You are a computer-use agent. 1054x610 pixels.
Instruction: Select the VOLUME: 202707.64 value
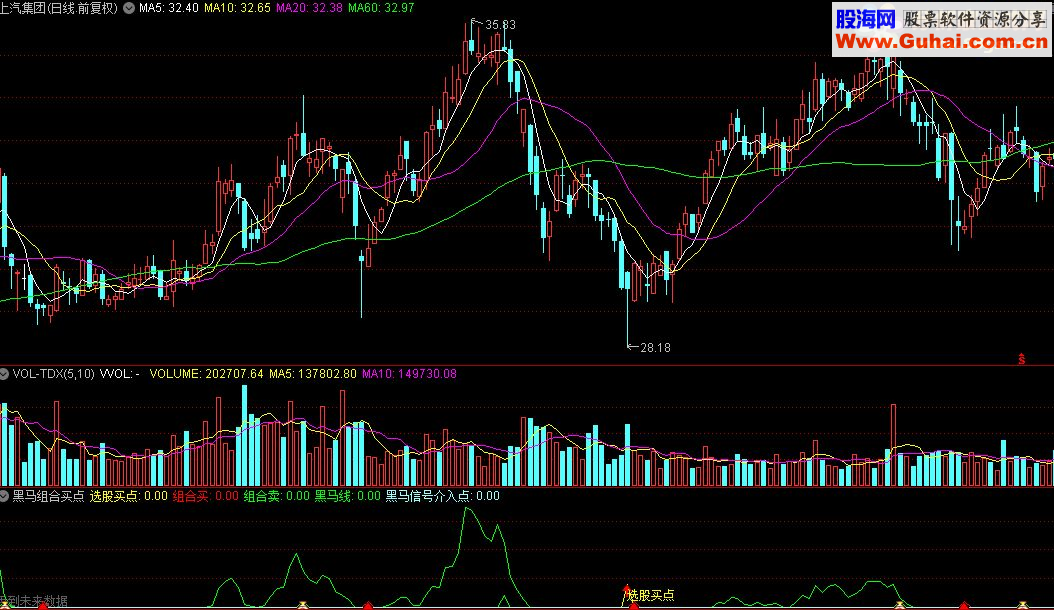[206, 374]
